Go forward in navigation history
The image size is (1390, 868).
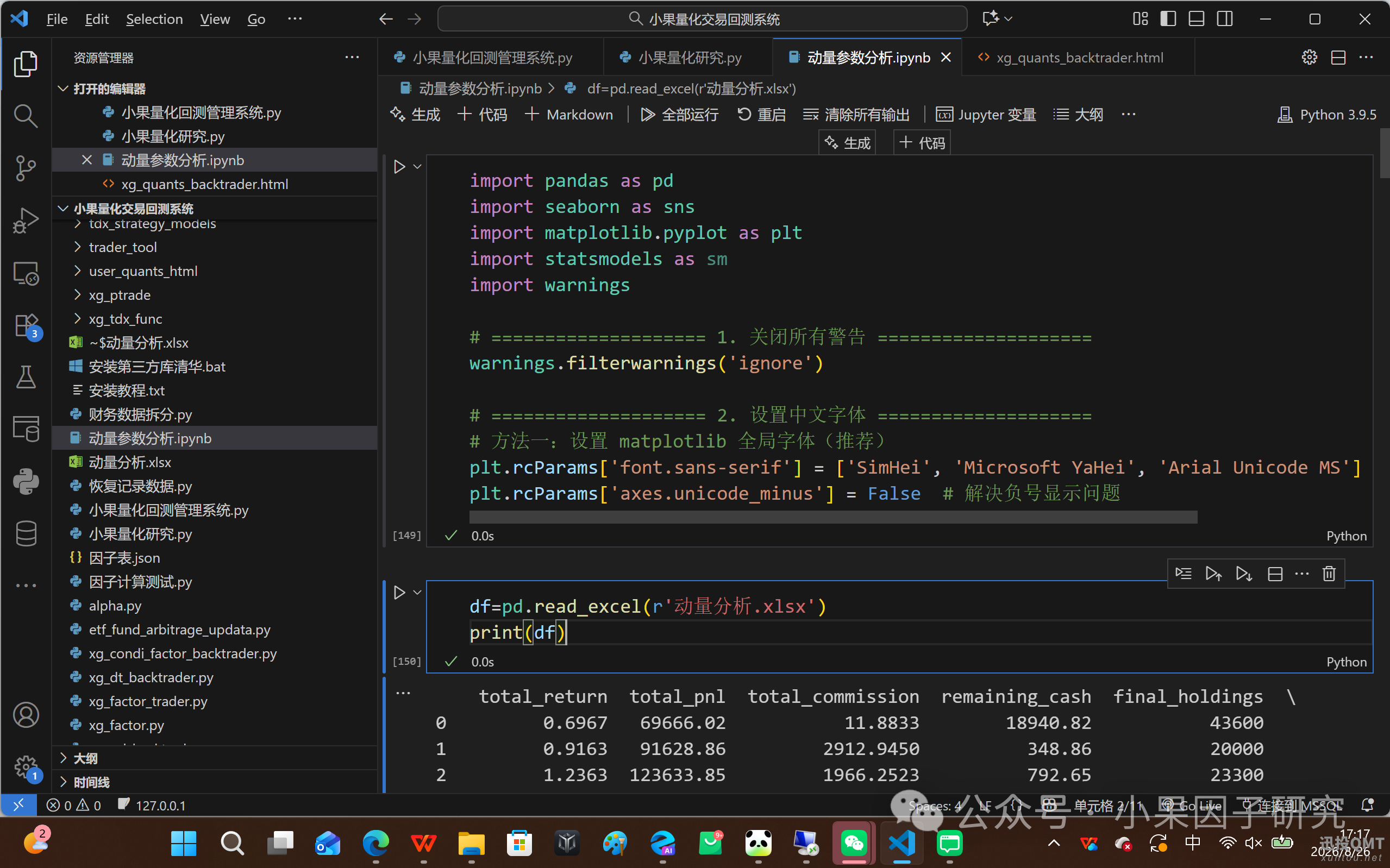coord(414,19)
